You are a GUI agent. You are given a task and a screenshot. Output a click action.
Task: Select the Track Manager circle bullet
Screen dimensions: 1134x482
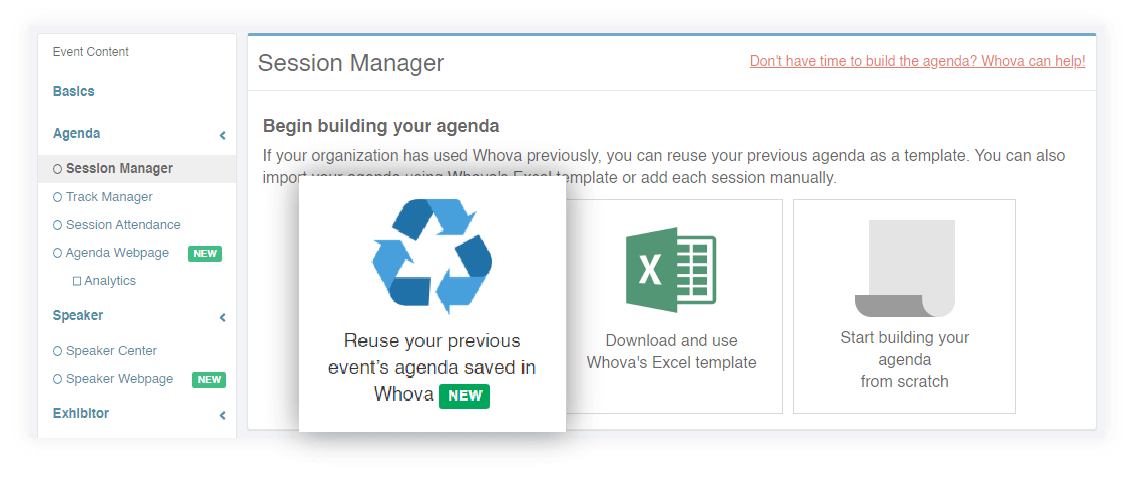pos(57,197)
